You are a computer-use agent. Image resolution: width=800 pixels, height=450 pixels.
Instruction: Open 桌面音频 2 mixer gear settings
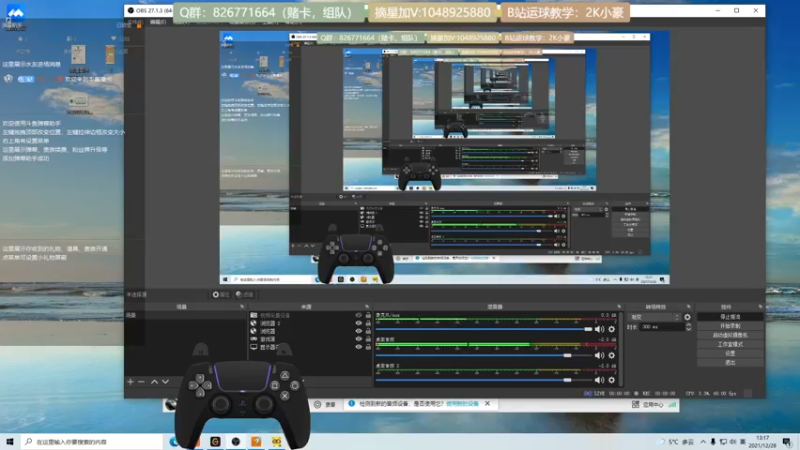point(612,380)
